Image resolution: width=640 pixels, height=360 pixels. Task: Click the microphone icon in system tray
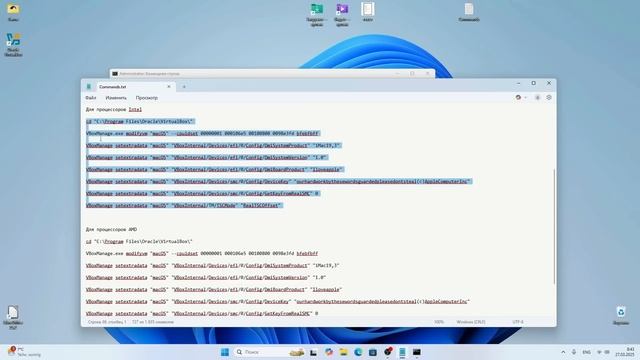click(574, 352)
